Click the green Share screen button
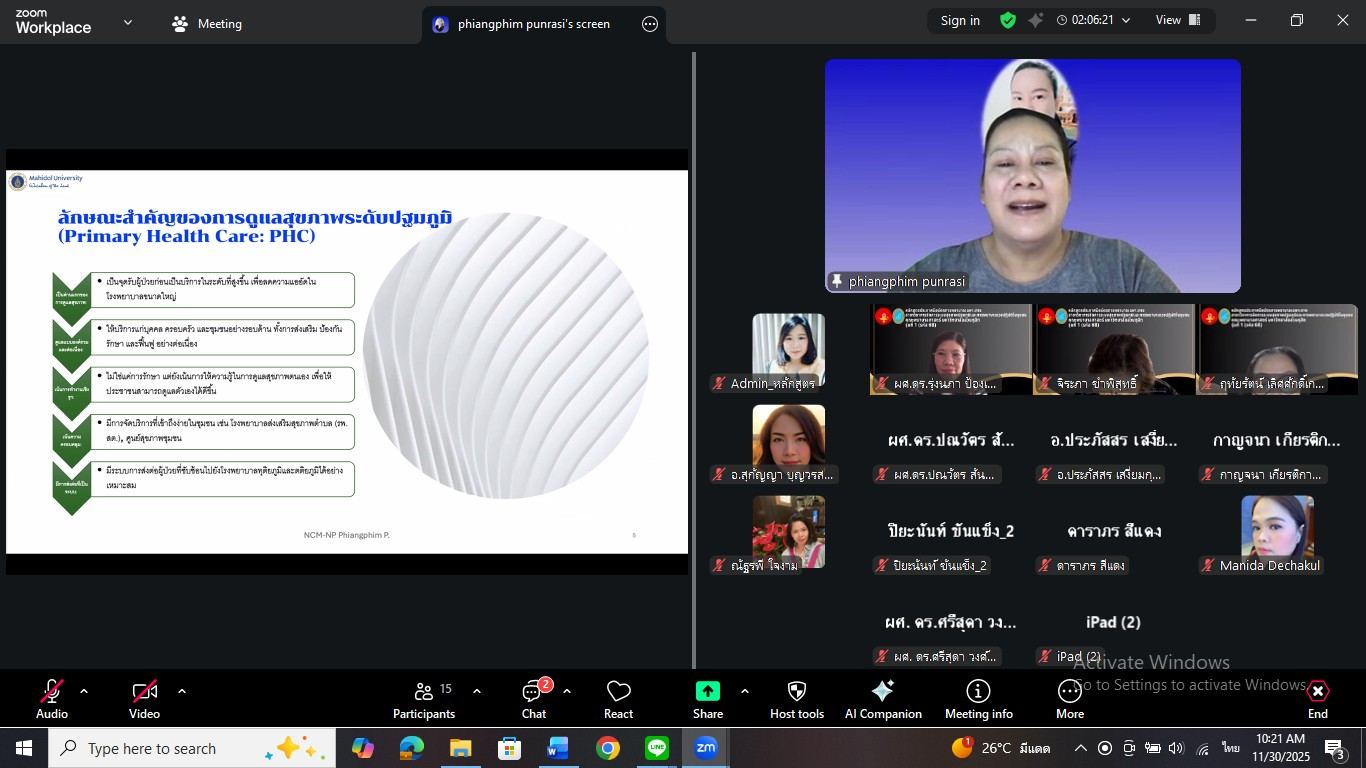This screenshot has width=1366, height=768. click(x=707, y=699)
